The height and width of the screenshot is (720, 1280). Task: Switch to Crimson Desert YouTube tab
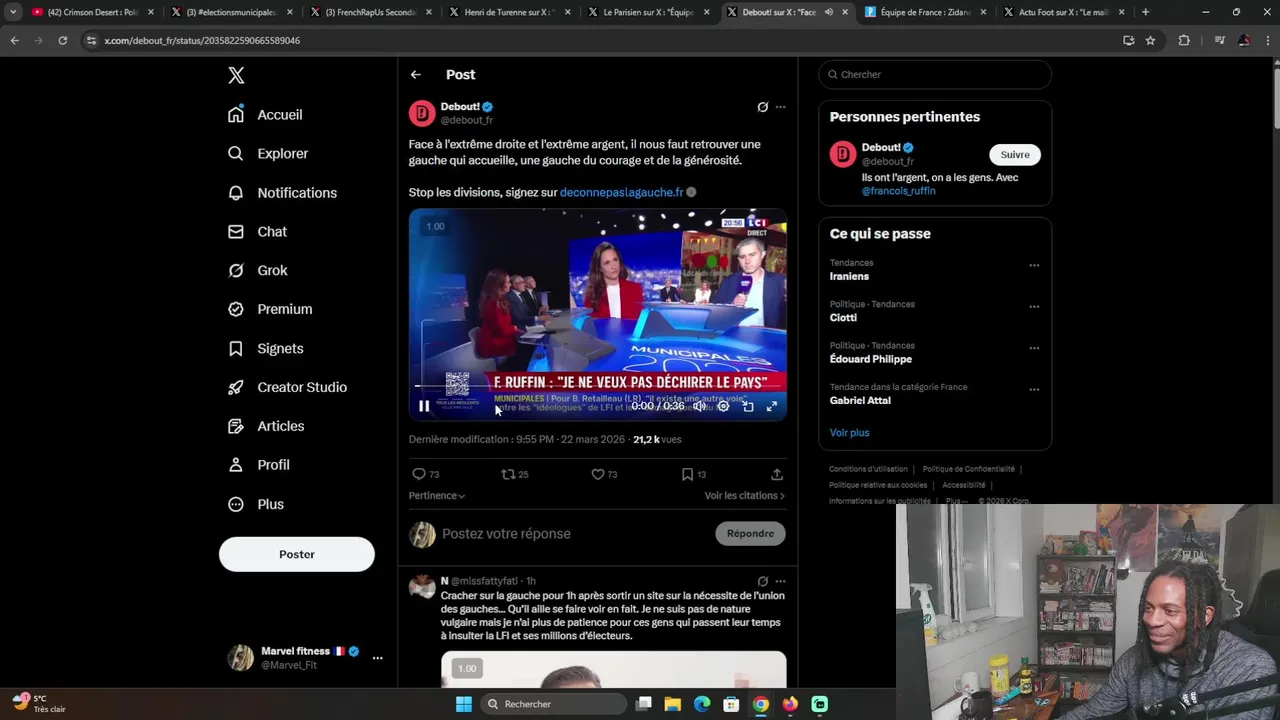coord(92,12)
